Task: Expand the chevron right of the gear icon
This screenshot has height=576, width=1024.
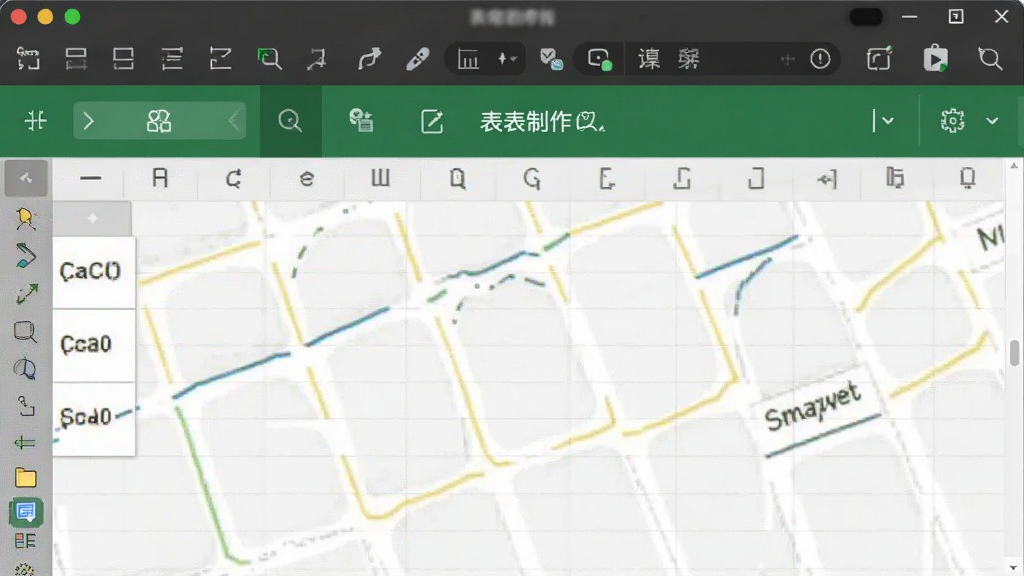Action: (x=992, y=121)
